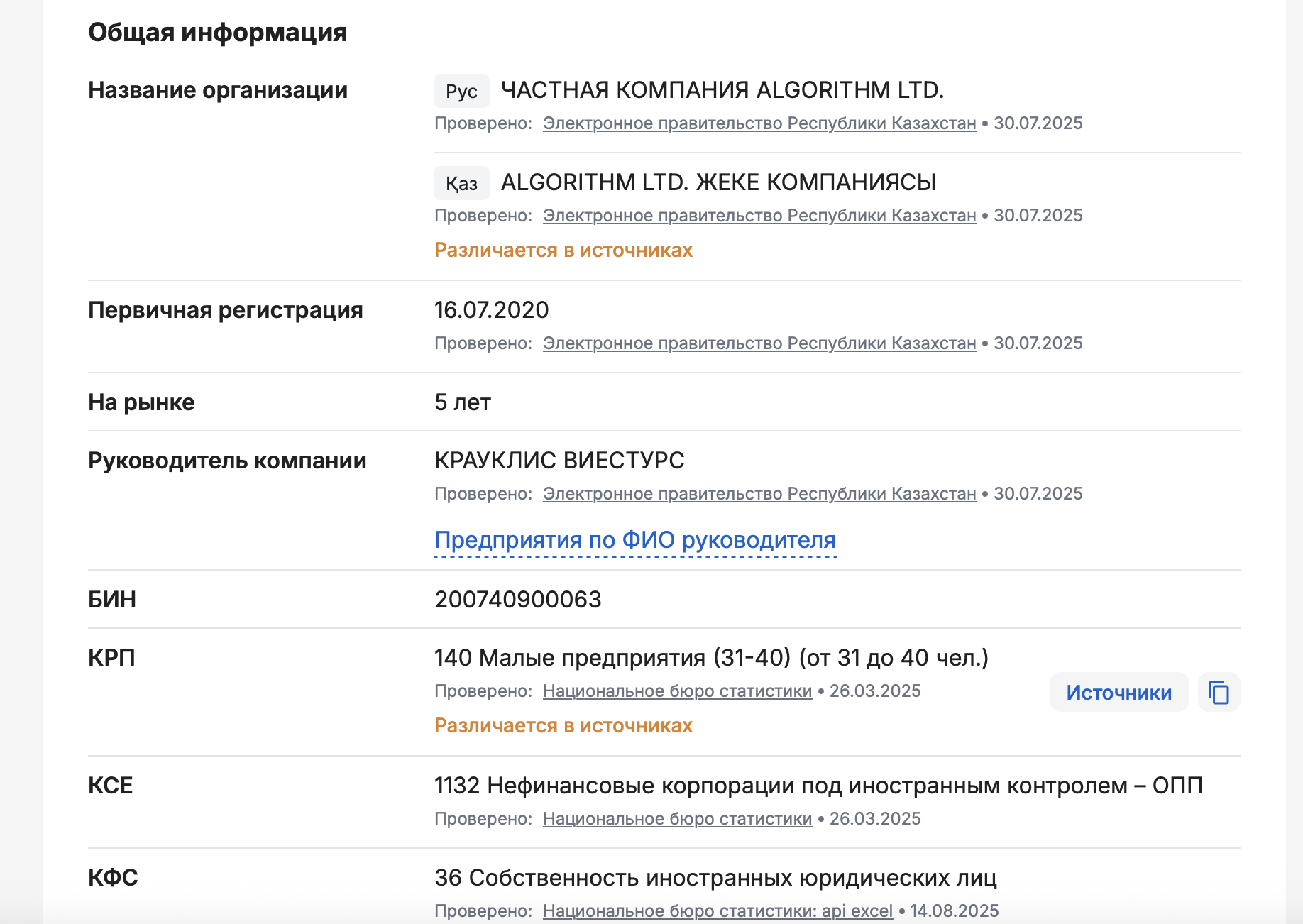Screen dimensions: 1303x924
Task: Click the КСЕ value 1132 Нефинансовые корпорации
Action: click(818, 786)
